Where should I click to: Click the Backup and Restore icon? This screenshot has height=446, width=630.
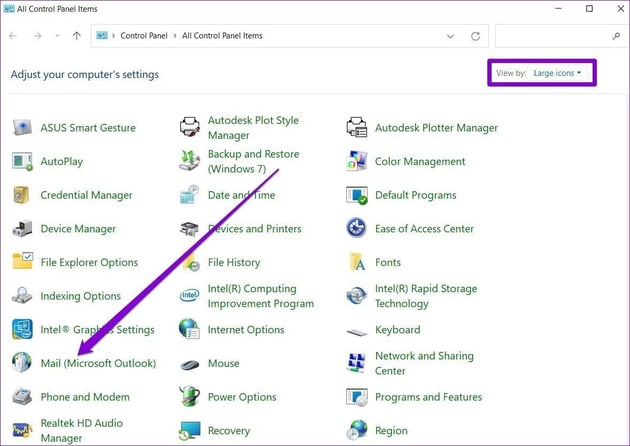click(x=190, y=161)
